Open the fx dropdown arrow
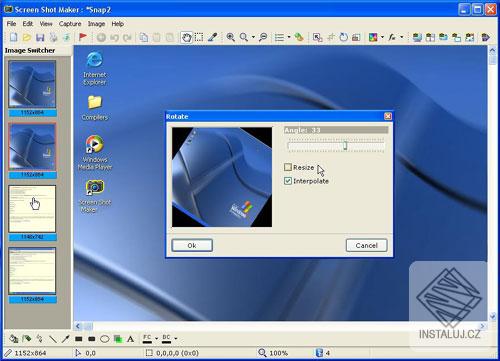The width and height of the screenshot is (500, 361). click(402, 37)
